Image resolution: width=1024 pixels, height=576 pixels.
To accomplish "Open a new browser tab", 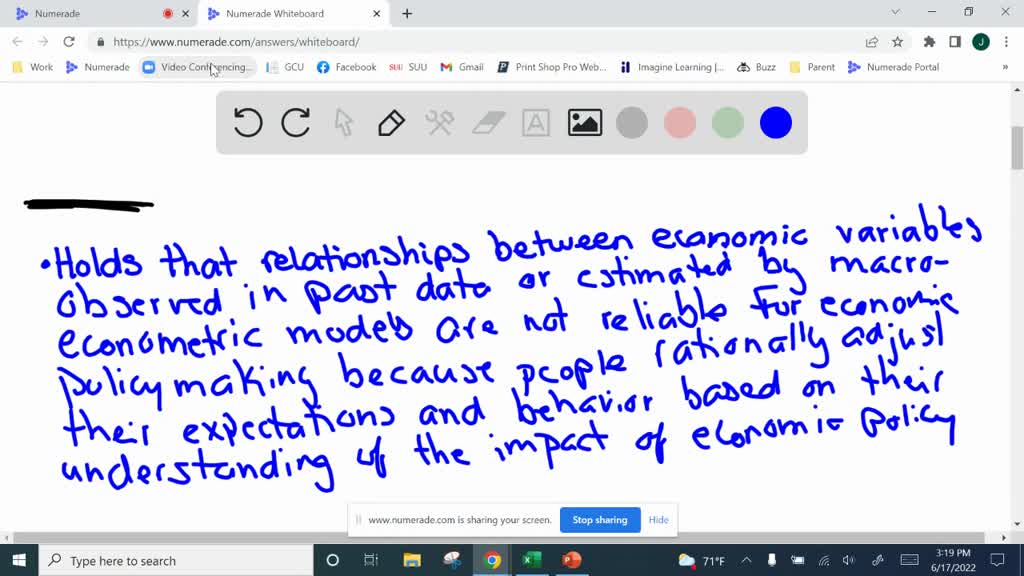I will tap(407, 14).
